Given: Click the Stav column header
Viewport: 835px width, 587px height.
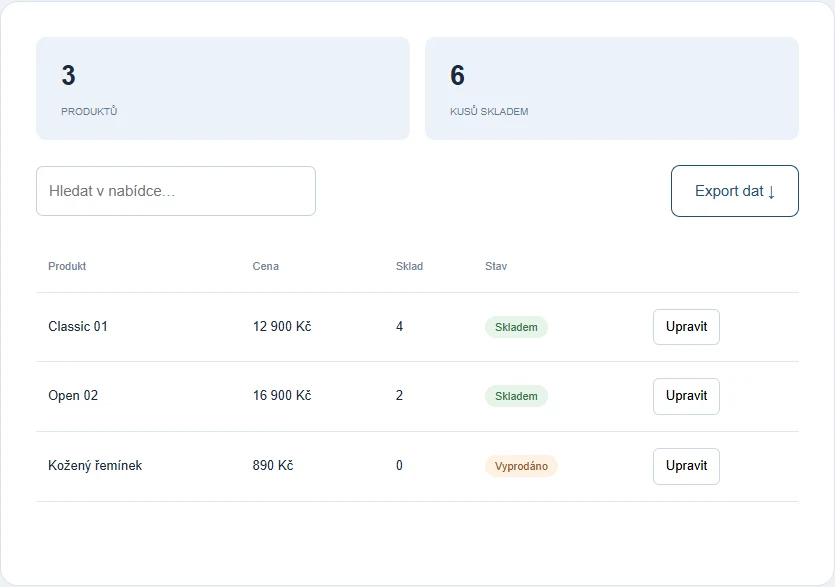Looking at the screenshot, I should (x=496, y=266).
